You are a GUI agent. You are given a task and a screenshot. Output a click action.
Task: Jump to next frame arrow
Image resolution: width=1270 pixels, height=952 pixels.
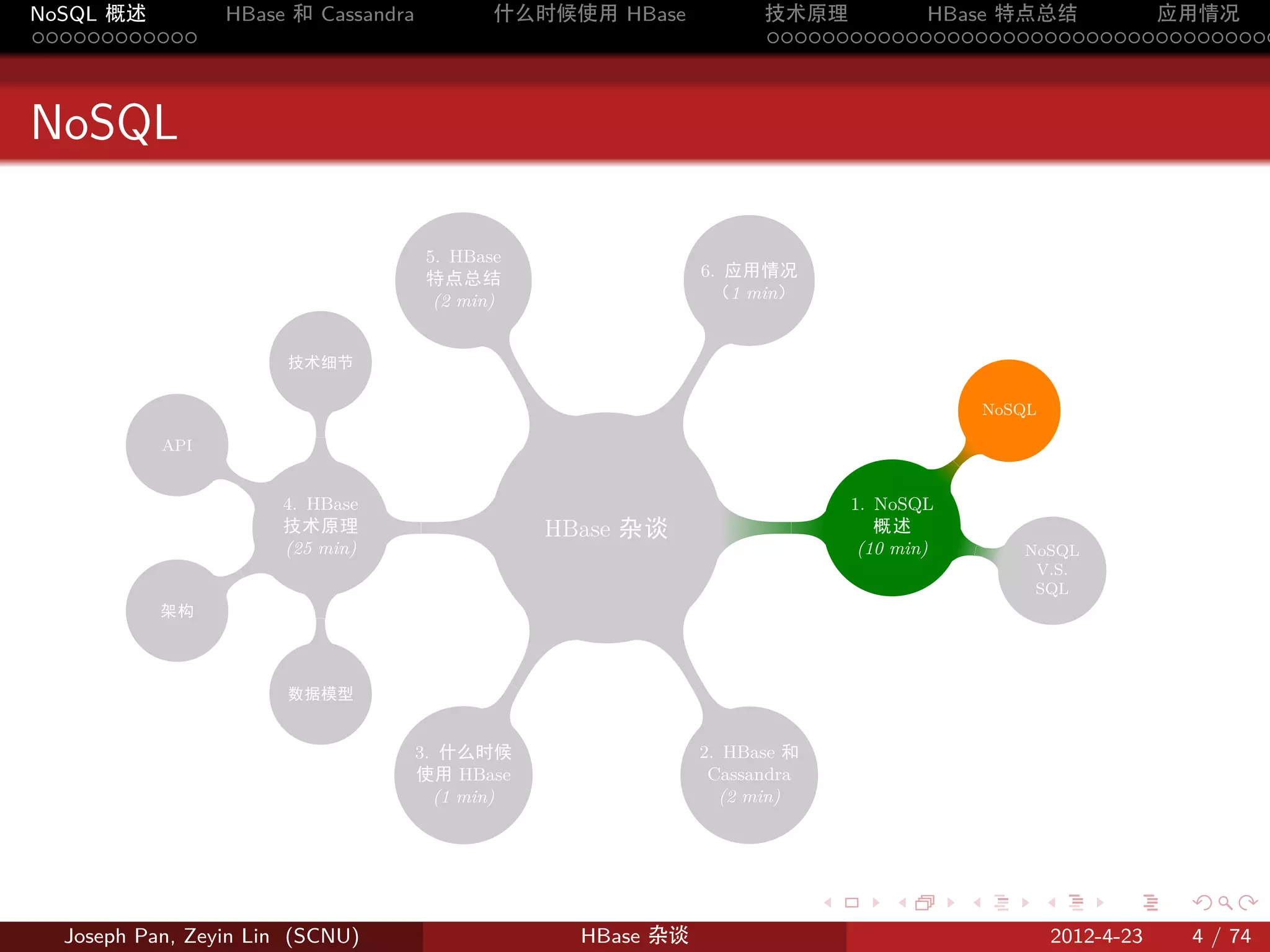click(951, 902)
